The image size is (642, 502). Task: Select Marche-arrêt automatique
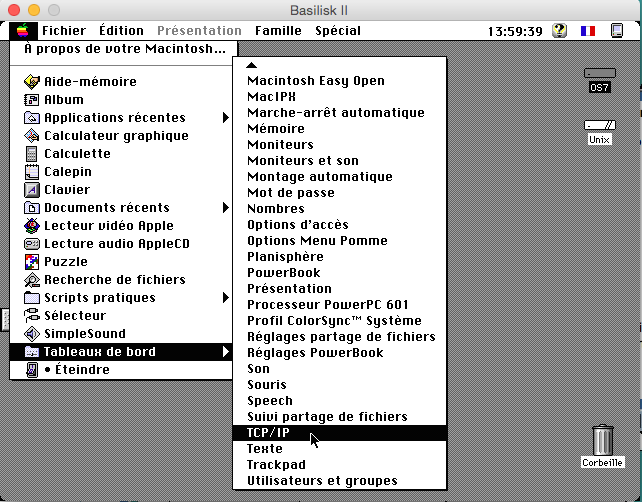point(339,113)
